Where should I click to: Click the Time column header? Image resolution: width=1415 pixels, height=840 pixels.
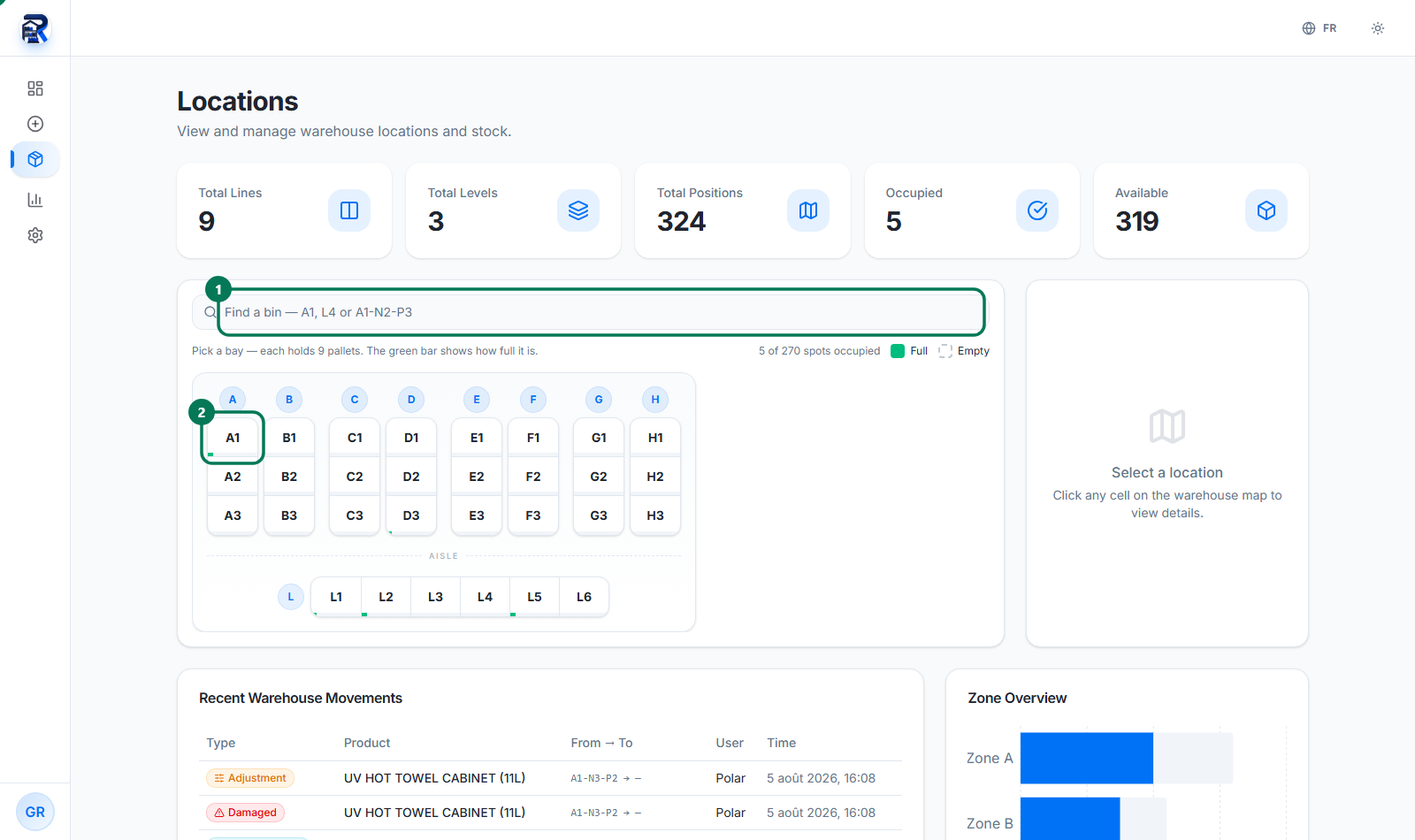coord(782,743)
